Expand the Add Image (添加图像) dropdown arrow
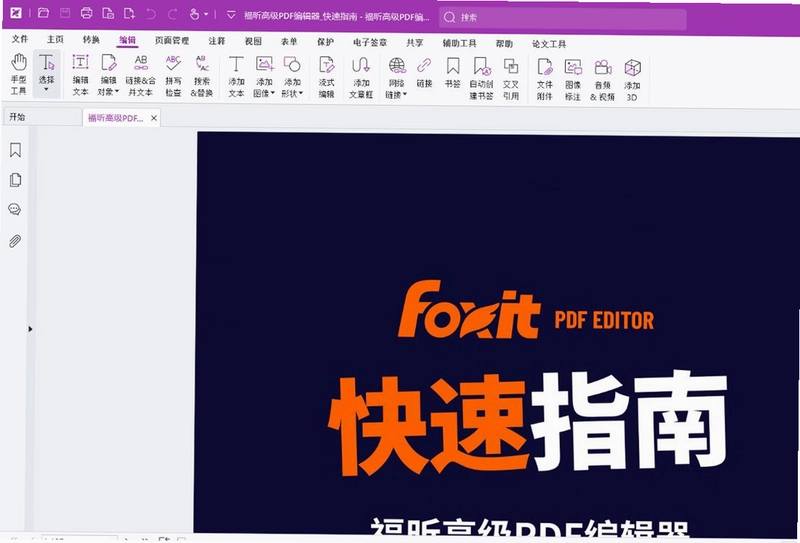The height and width of the screenshot is (543, 800). click(273, 93)
